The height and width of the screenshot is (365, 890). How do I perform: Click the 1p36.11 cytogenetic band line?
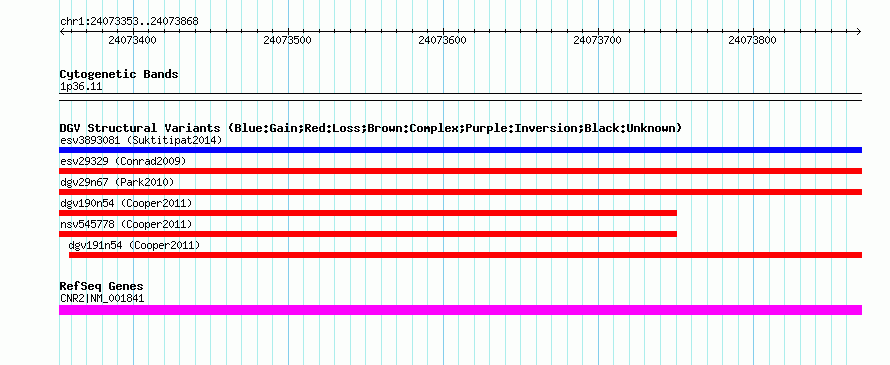tap(460, 97)
